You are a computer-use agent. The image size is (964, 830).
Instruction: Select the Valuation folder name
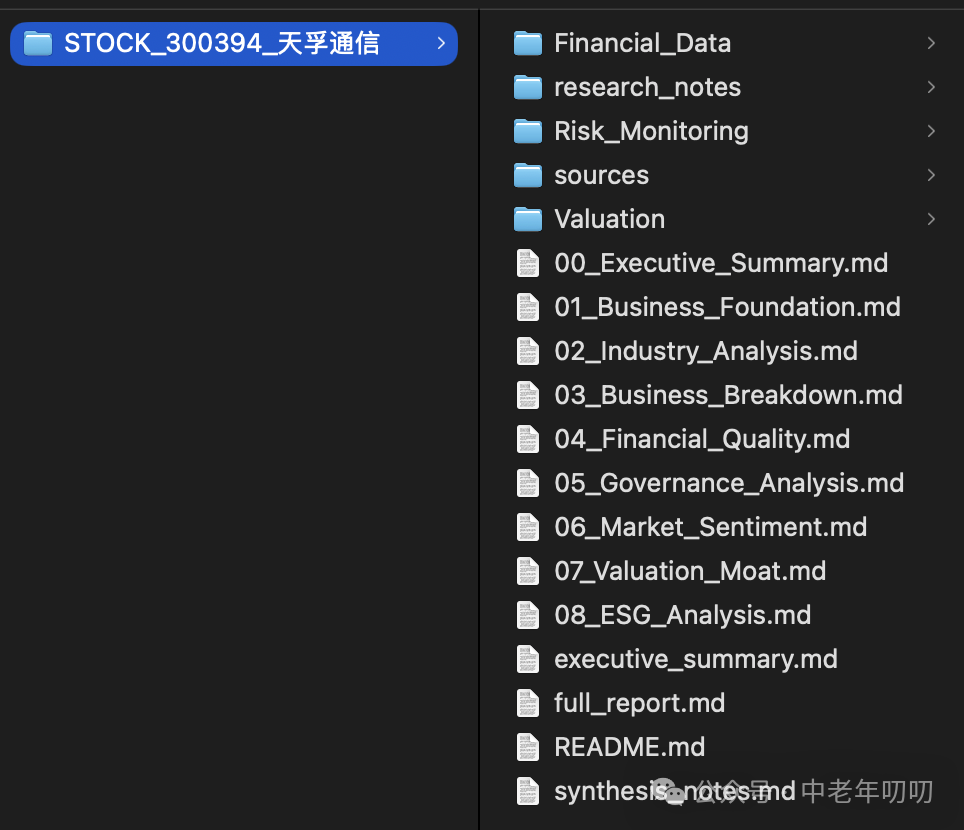click(610, 219)
